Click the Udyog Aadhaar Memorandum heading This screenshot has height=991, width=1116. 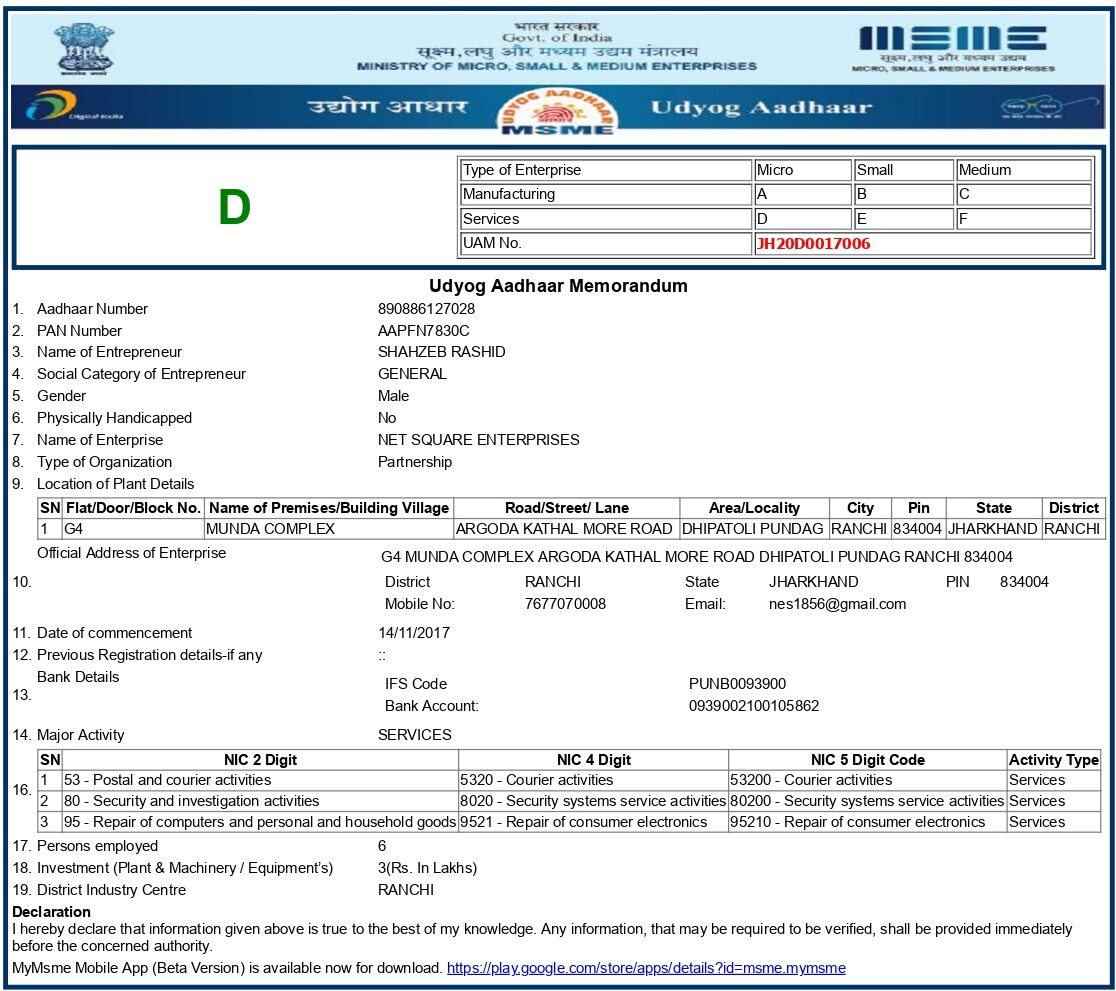coord(558,286)
